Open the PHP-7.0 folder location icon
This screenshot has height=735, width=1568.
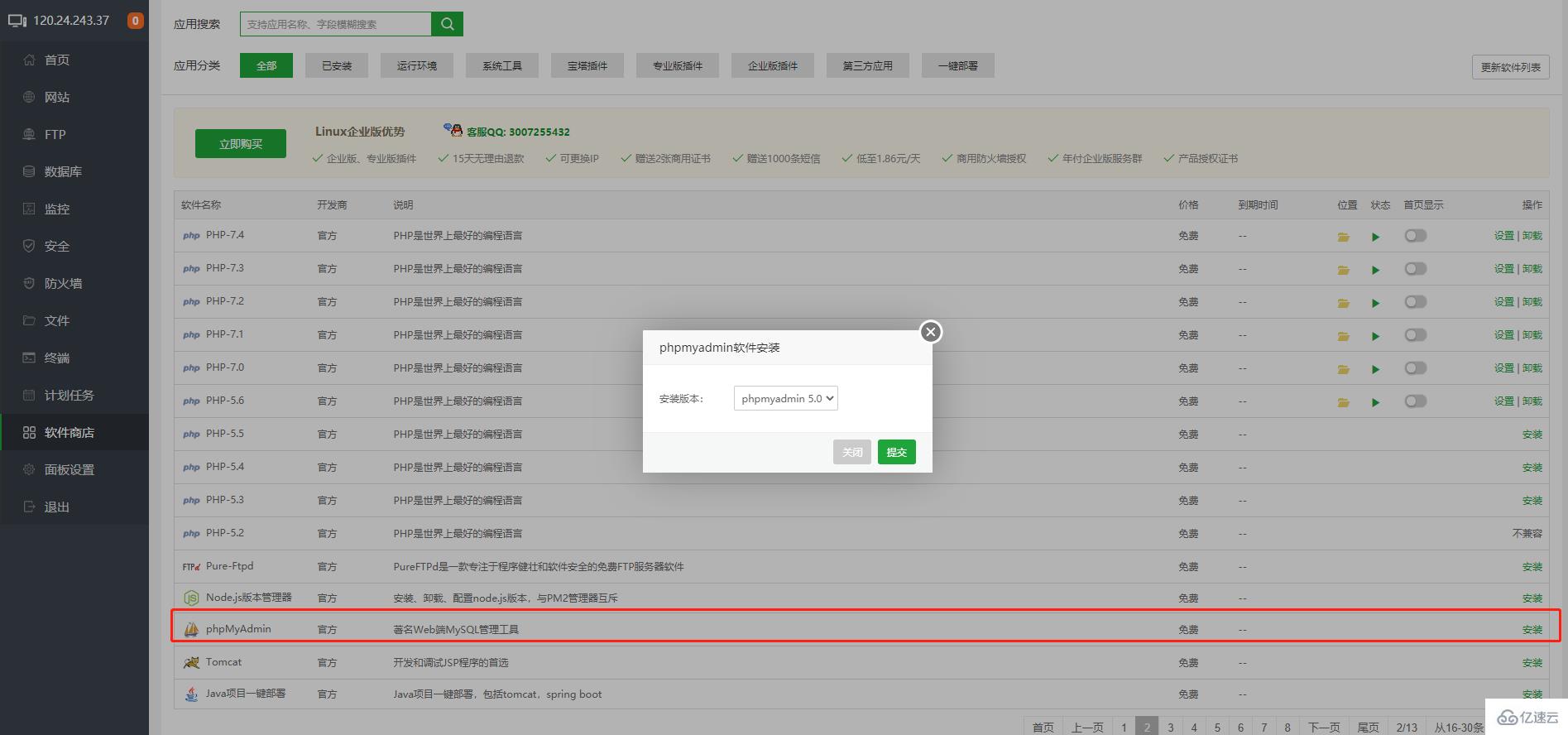[1343, 369]
